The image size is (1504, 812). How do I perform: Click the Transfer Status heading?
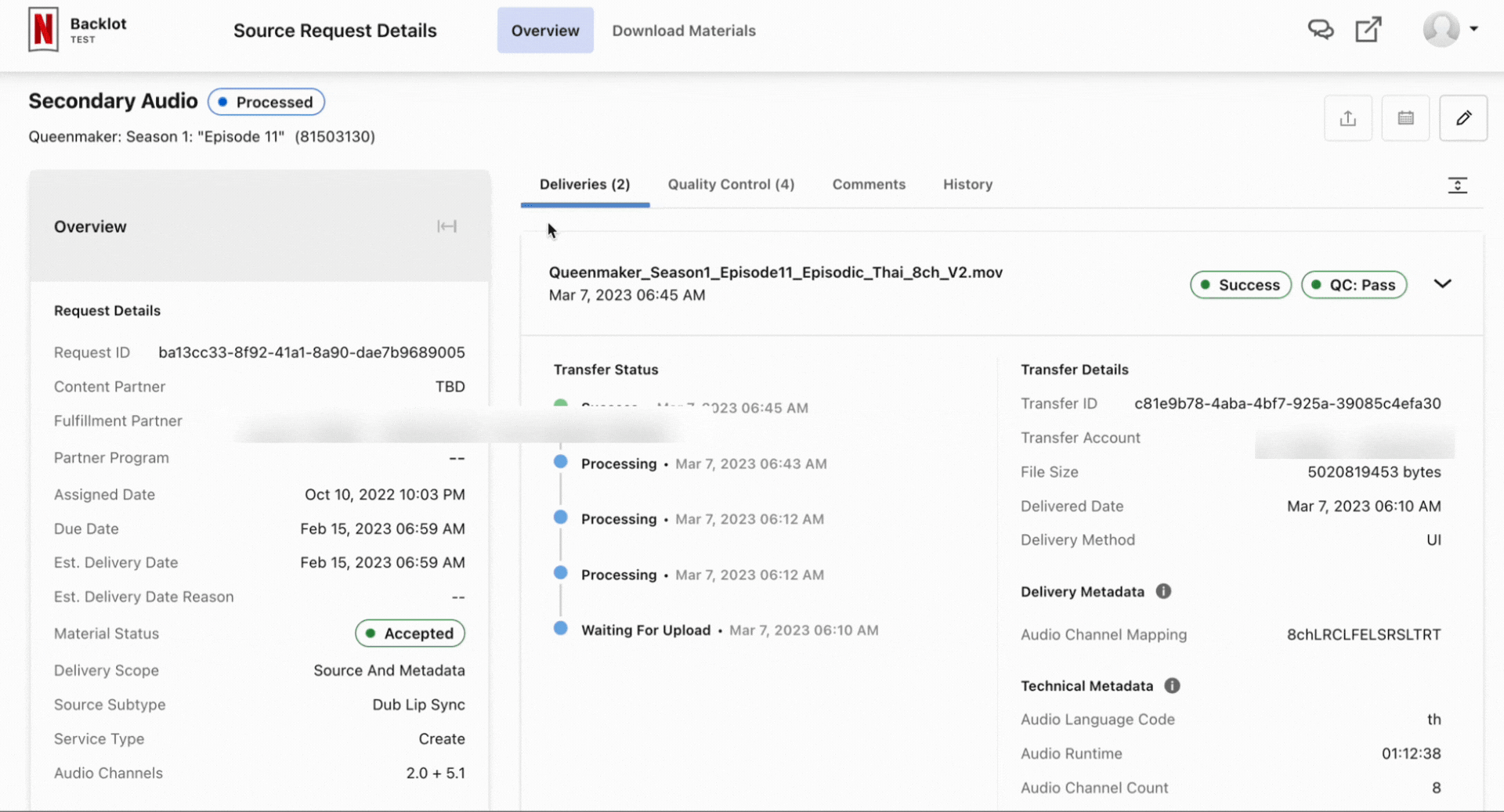(x=606, y=370)
